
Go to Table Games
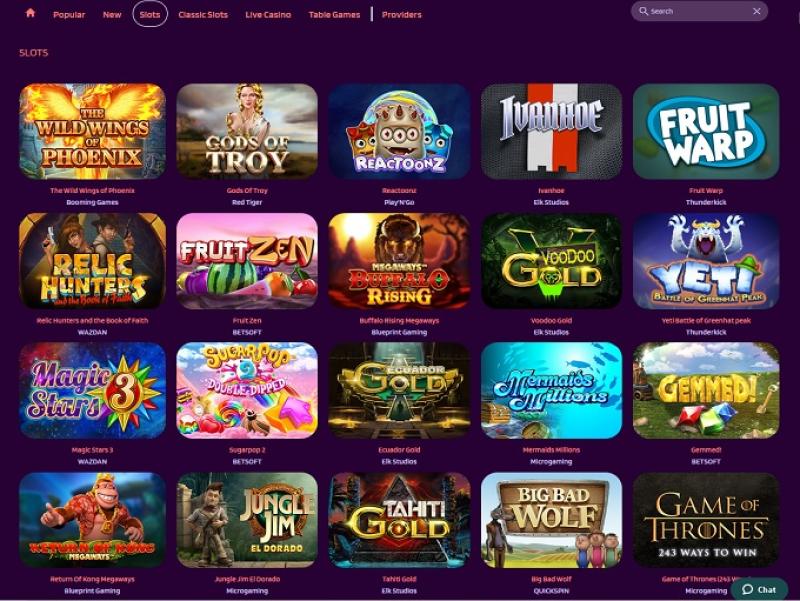point(334,15)
